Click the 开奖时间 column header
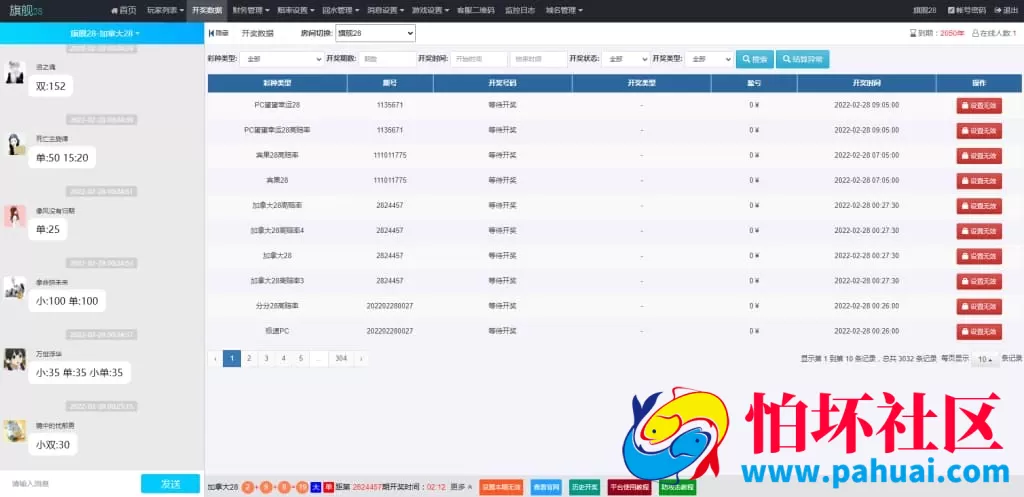 click(x=866, y=84)
